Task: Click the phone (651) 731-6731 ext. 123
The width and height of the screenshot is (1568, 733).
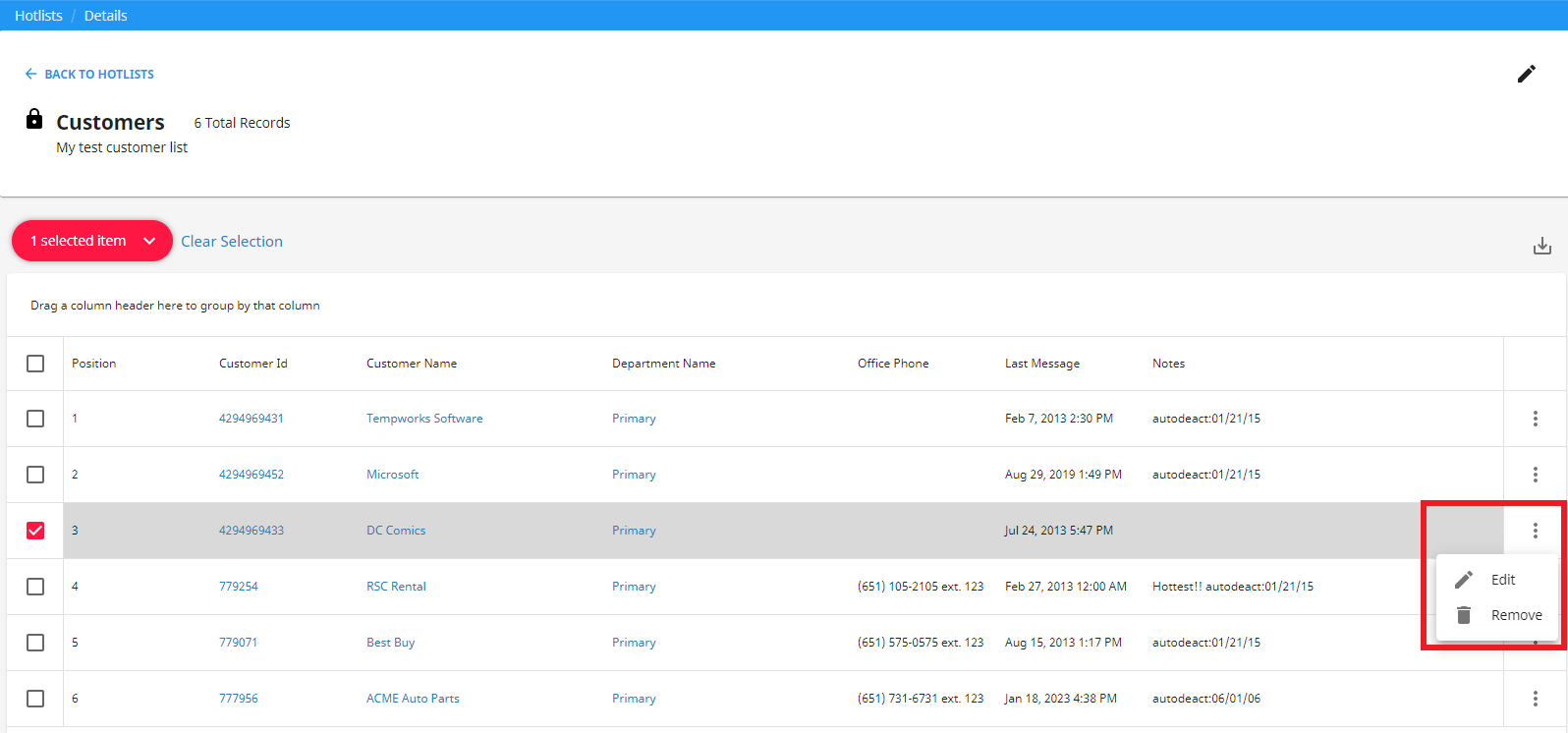Action: coord(921,699)
